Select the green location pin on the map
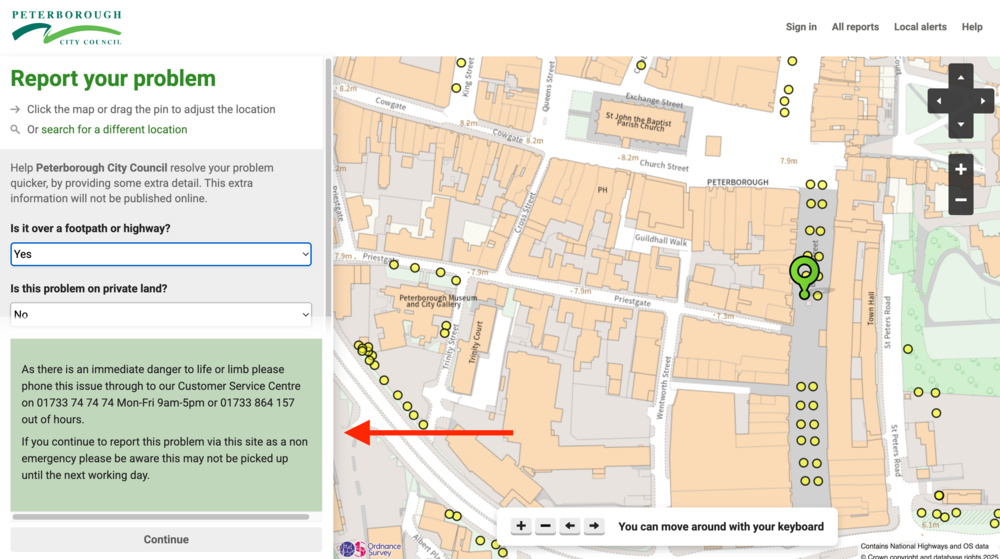This screenshot has height=559, width=1000. tap(804, 275)
